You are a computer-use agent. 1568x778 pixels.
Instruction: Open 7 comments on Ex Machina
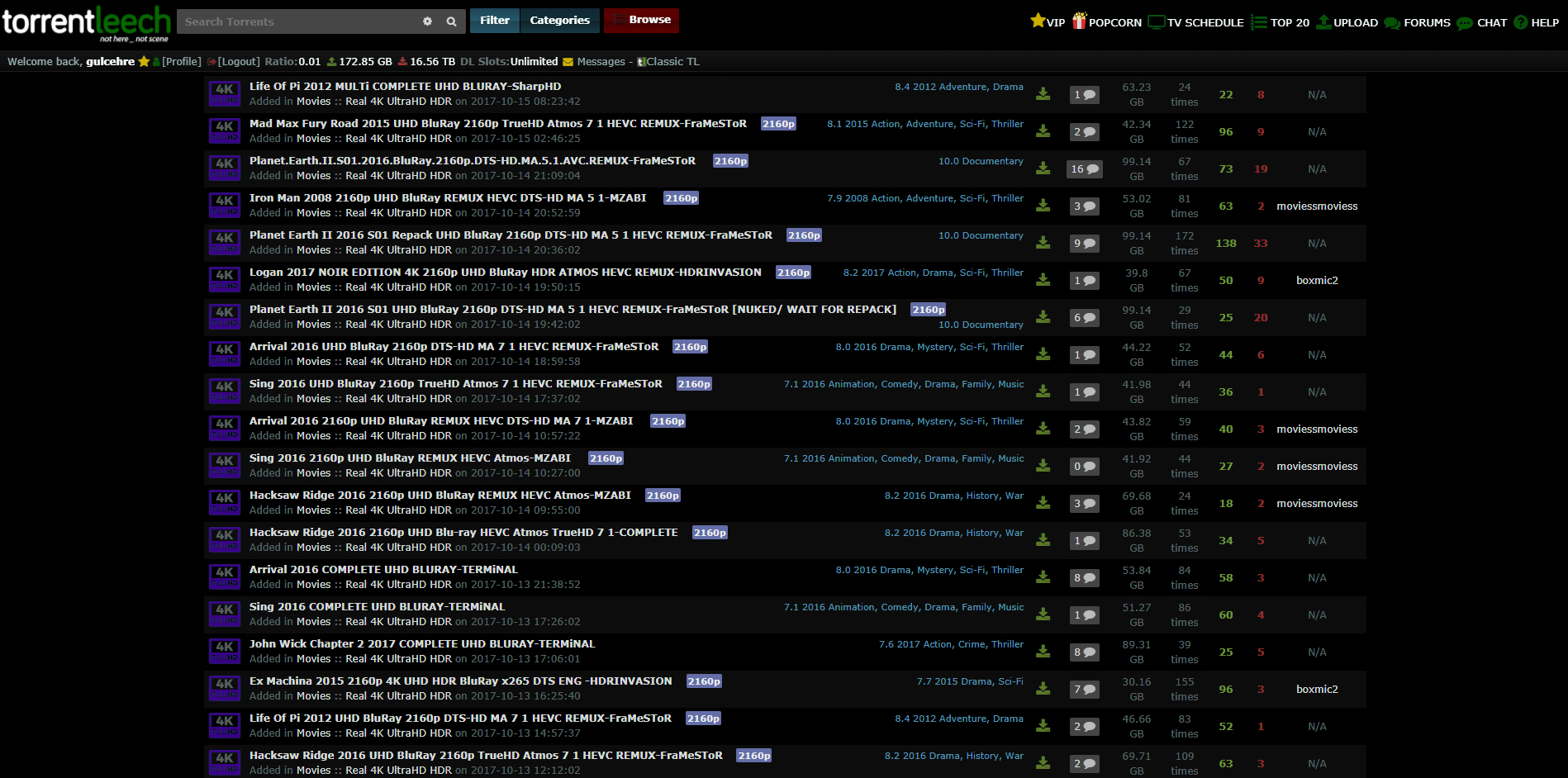(x=1084, y=689)
